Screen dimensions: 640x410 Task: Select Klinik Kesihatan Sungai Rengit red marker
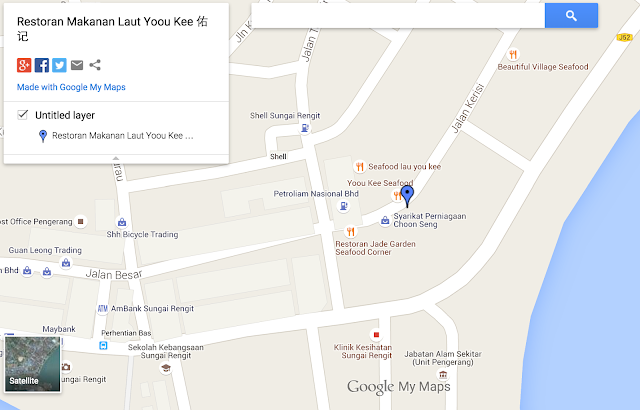click(376, 335)
